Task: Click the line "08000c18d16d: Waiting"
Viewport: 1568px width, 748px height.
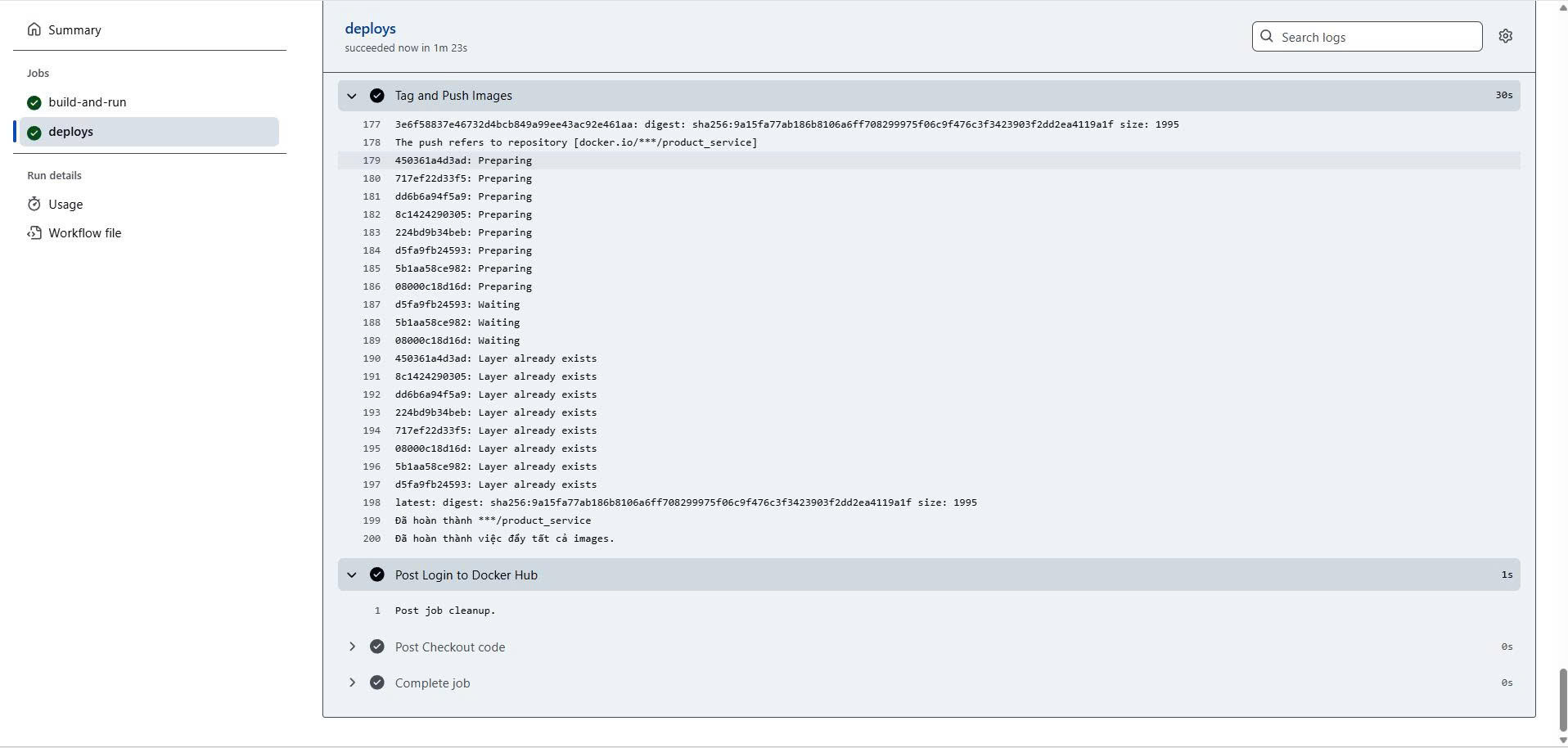Action: coord(457,340)
